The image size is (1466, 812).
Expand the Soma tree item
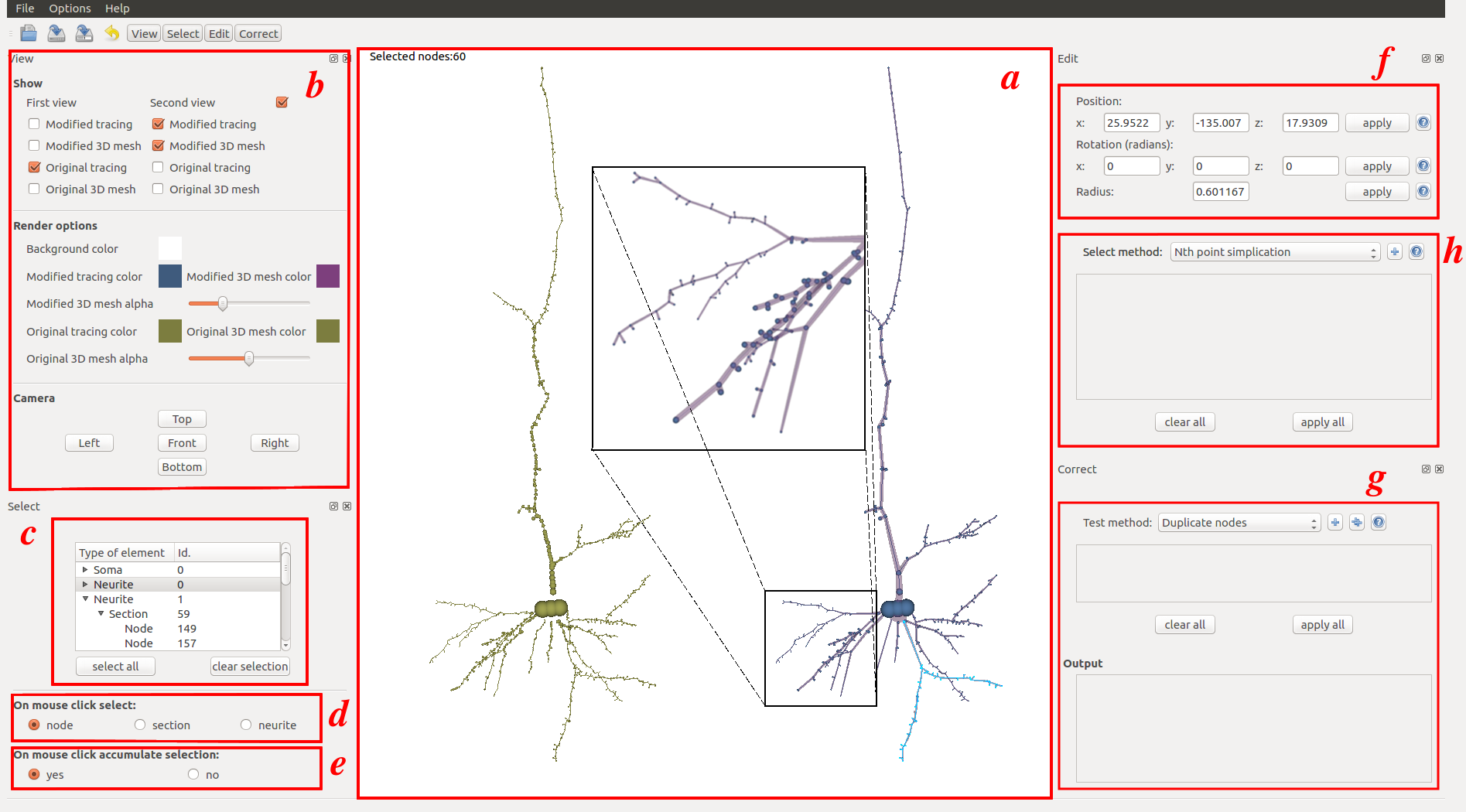[x=85, y=570]
